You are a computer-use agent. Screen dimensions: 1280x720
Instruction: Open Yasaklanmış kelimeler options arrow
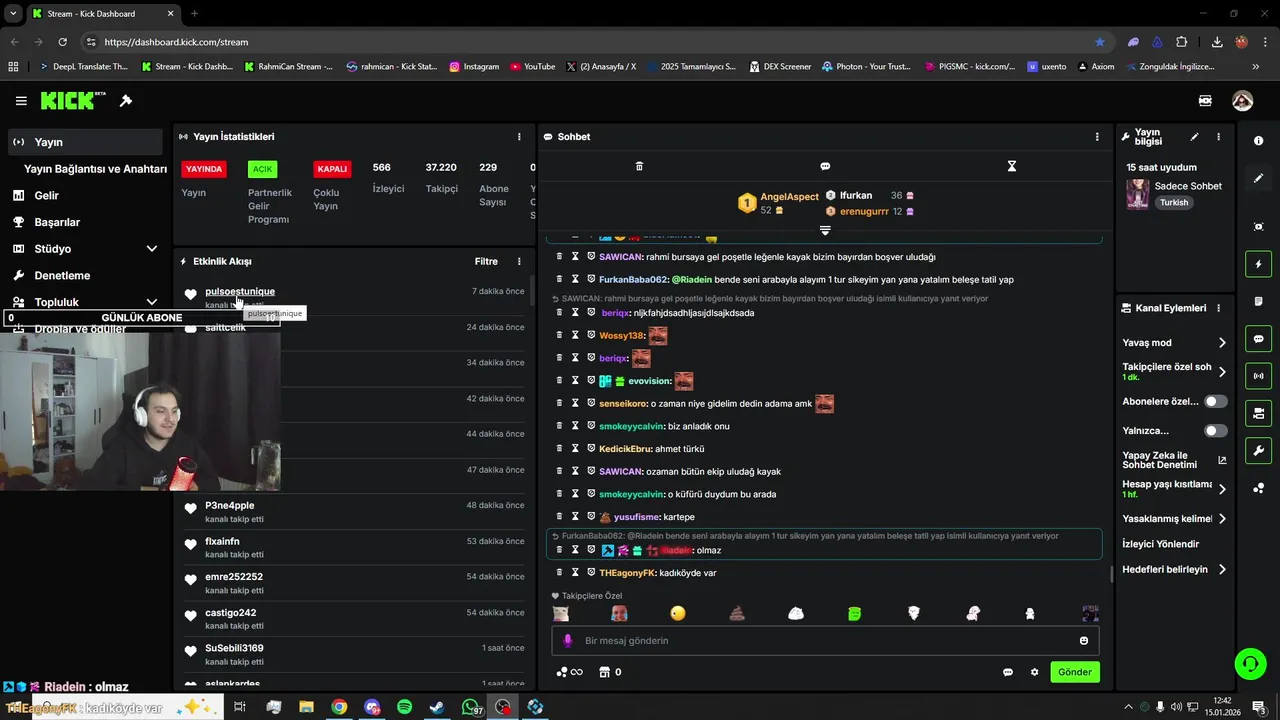click(x=1222, y=519)
